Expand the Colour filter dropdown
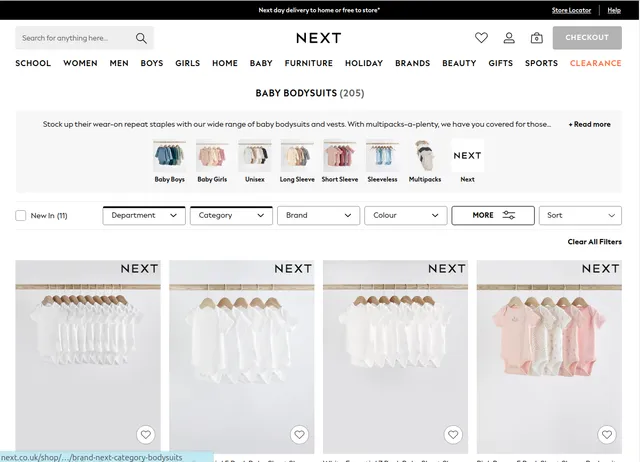The image size is (640, 462). click(x=406, y=215)
